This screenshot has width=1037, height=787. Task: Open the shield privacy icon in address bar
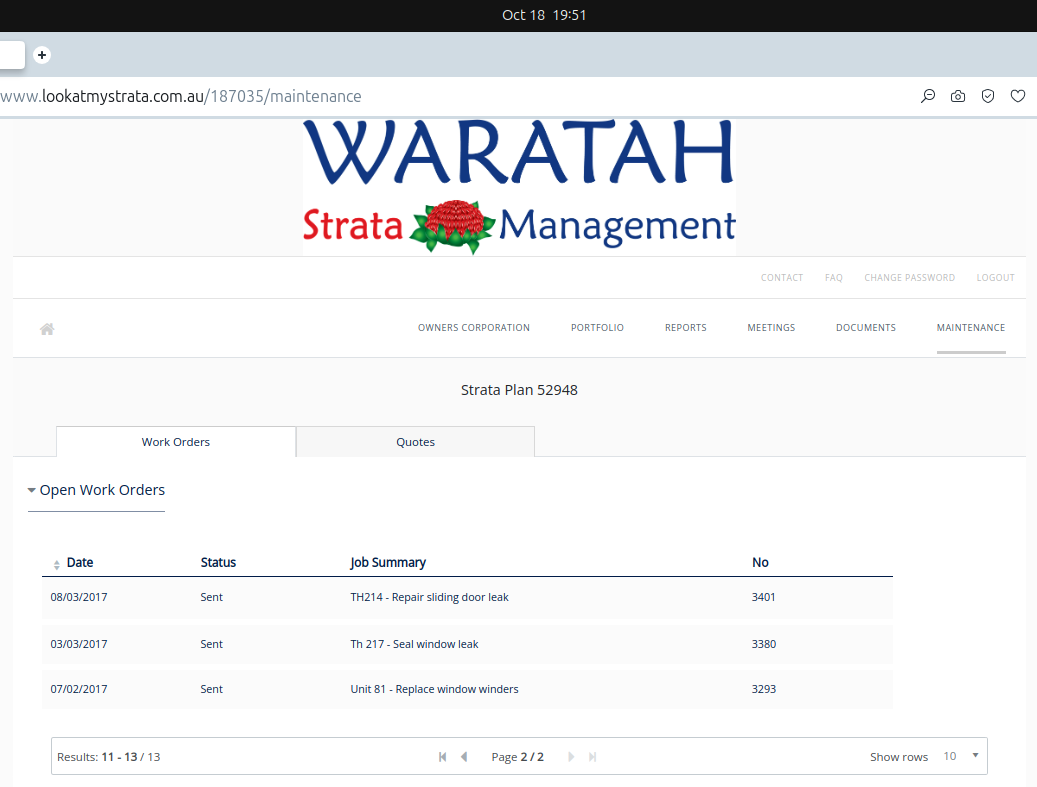(987, 97)
